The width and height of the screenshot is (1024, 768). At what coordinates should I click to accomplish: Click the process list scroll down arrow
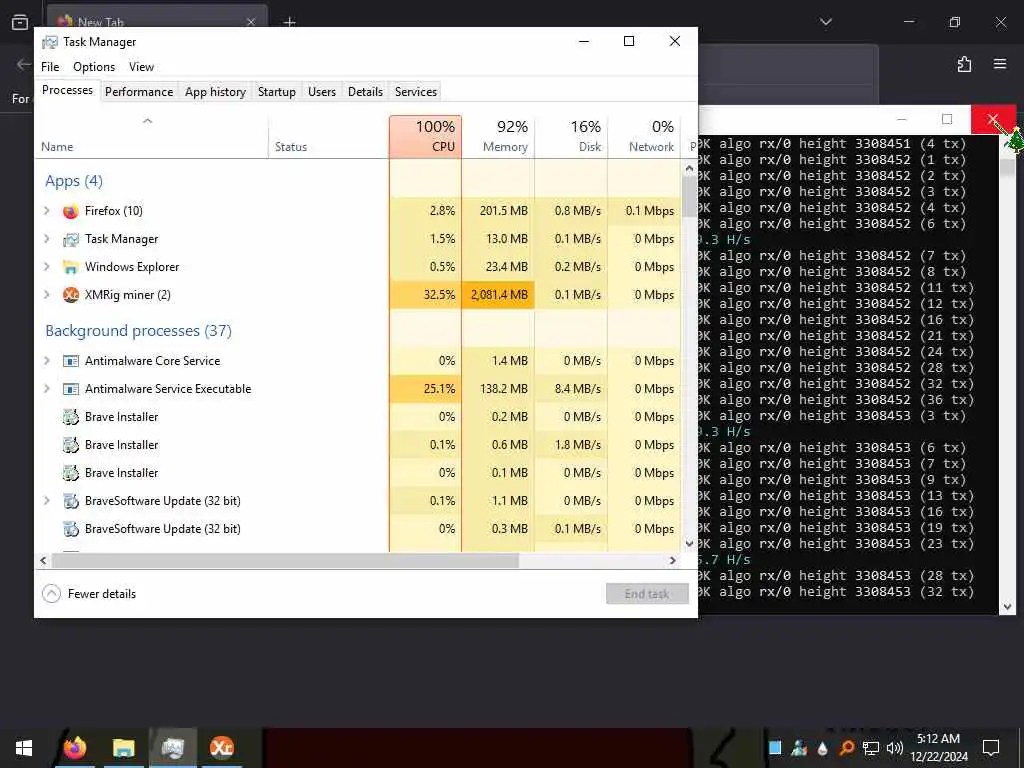click(x=690, y=543)
